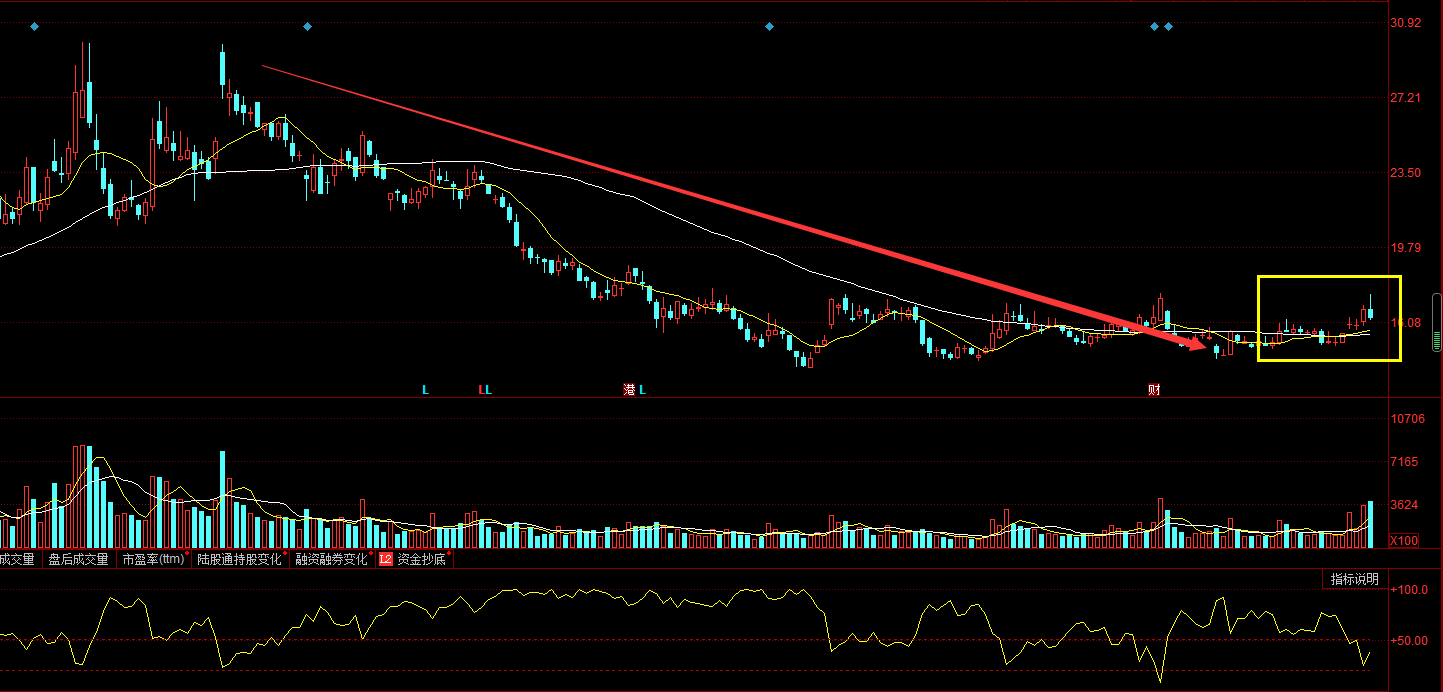The height and width of the screenshot is (692, 1443).
Task: Click the red-and-blue LL marker pair
Action: pos(485,390)
